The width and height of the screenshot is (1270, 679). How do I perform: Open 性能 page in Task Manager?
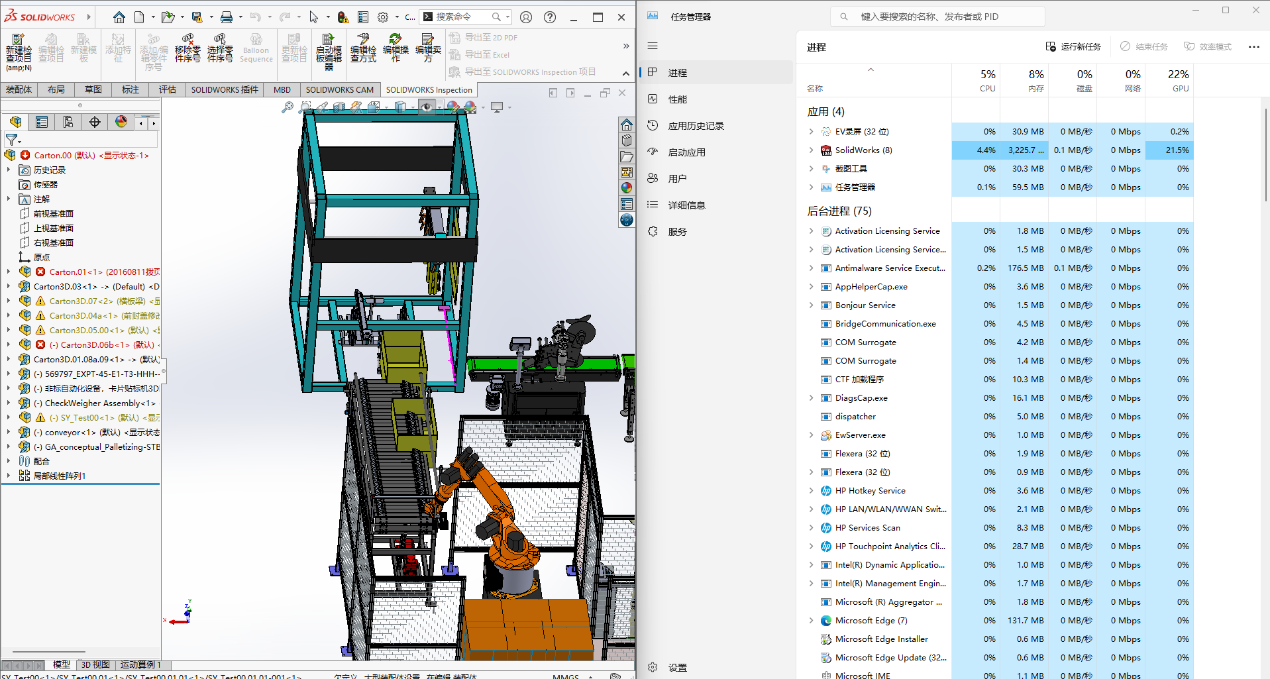pyautogui.click(x=678, y=99)
